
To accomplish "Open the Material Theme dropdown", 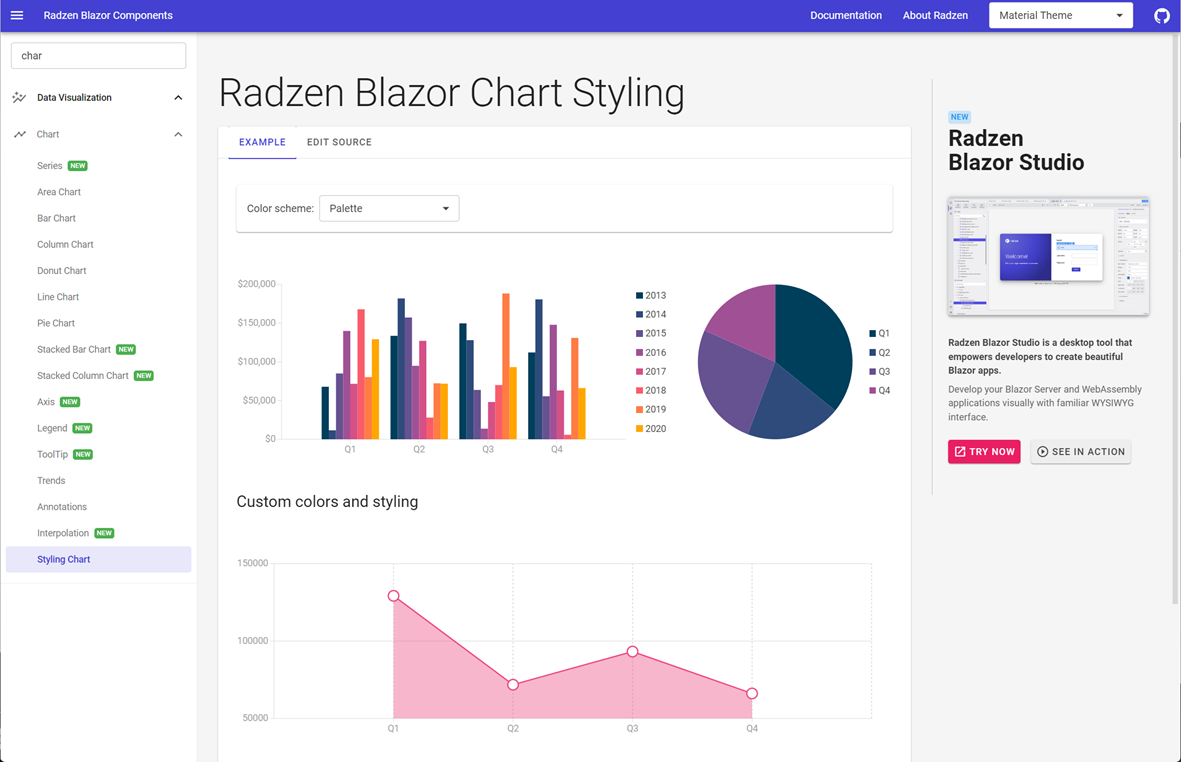I will pos(1060,15).
